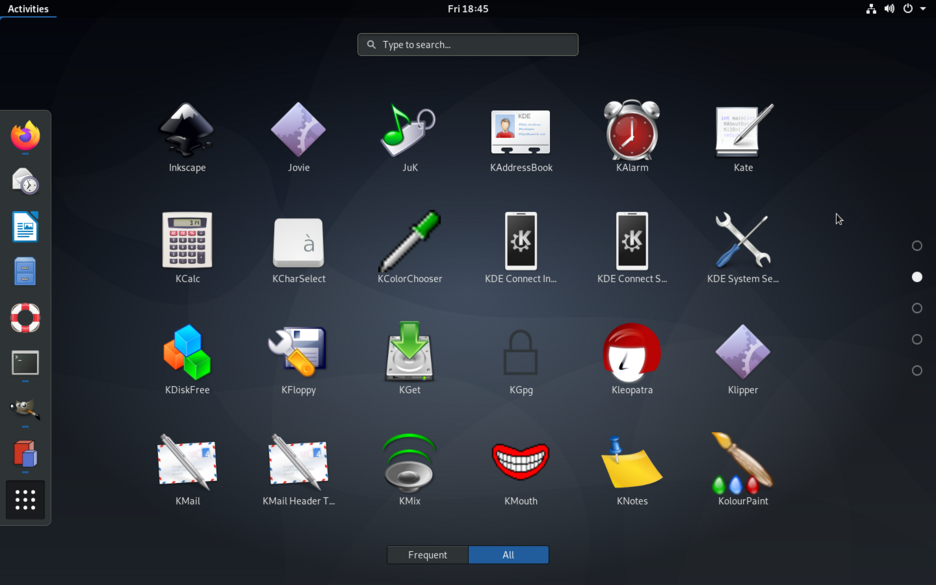Screen dimensions: 936x585
Task: Open the mail-and-clock icon in the dock
Action: pos(25,181)
